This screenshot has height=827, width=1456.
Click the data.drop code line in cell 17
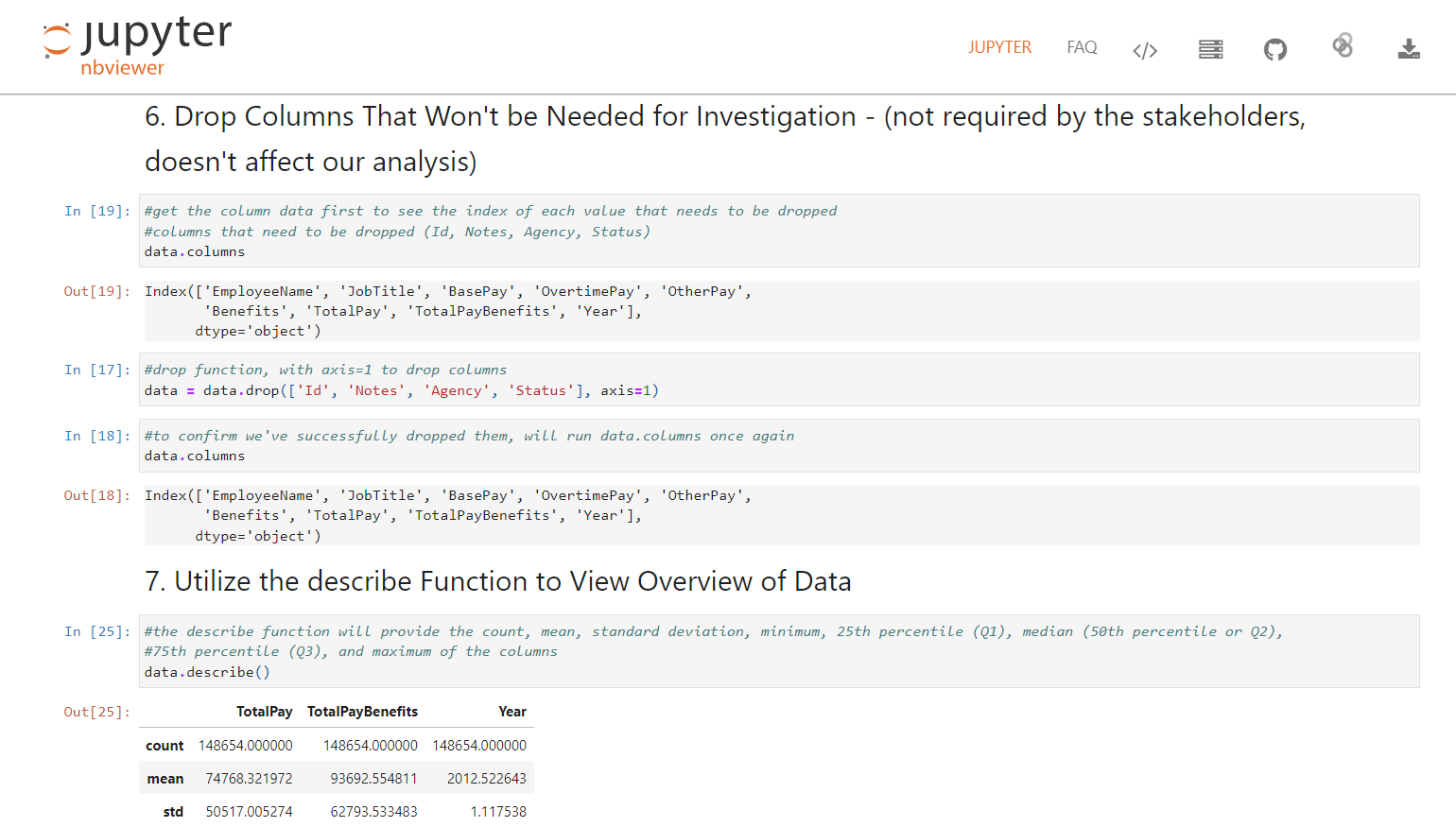[x=401, y=390]
